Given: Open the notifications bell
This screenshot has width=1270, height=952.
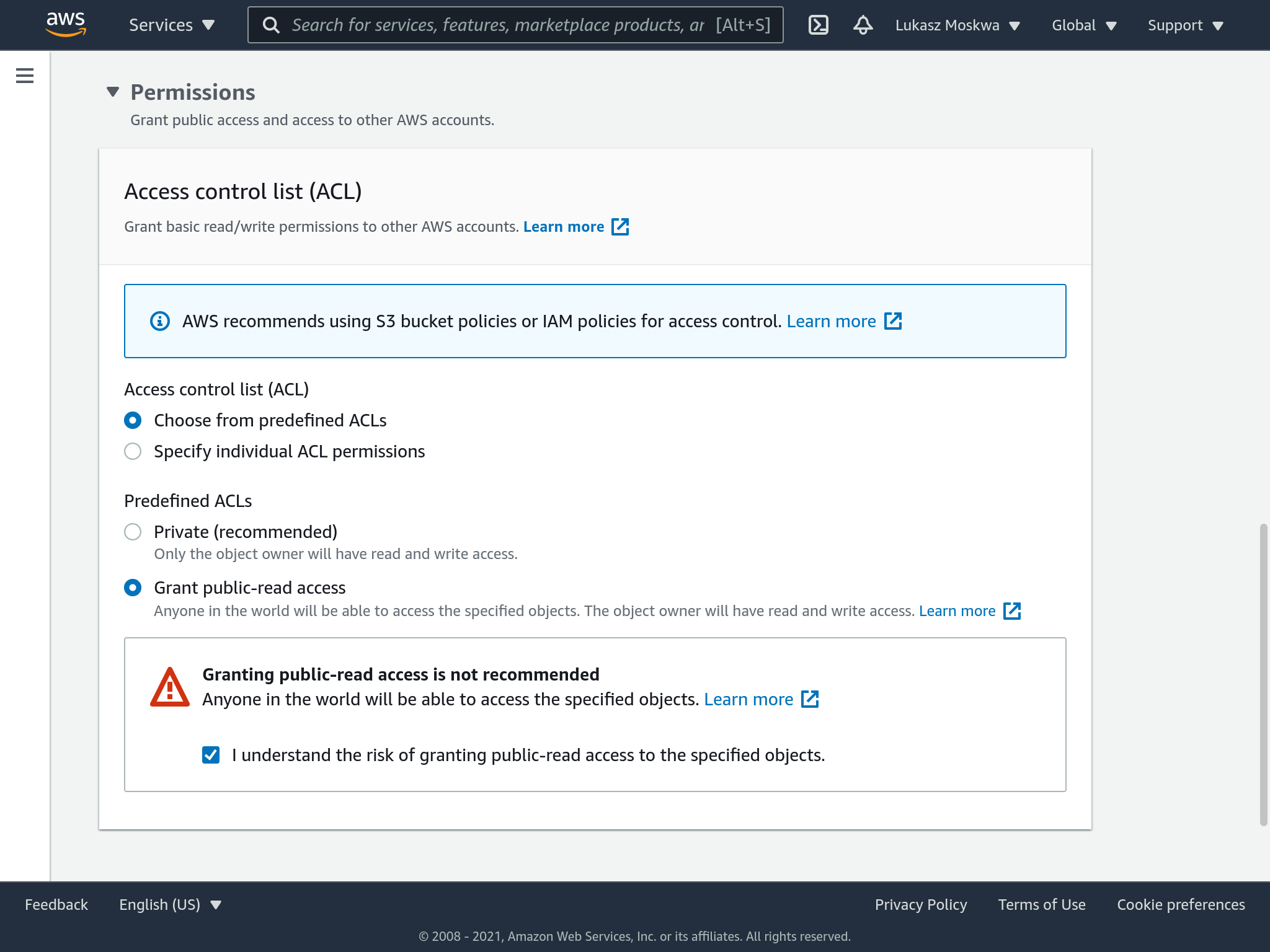Looking at the screenshot, I should [863, 25].
